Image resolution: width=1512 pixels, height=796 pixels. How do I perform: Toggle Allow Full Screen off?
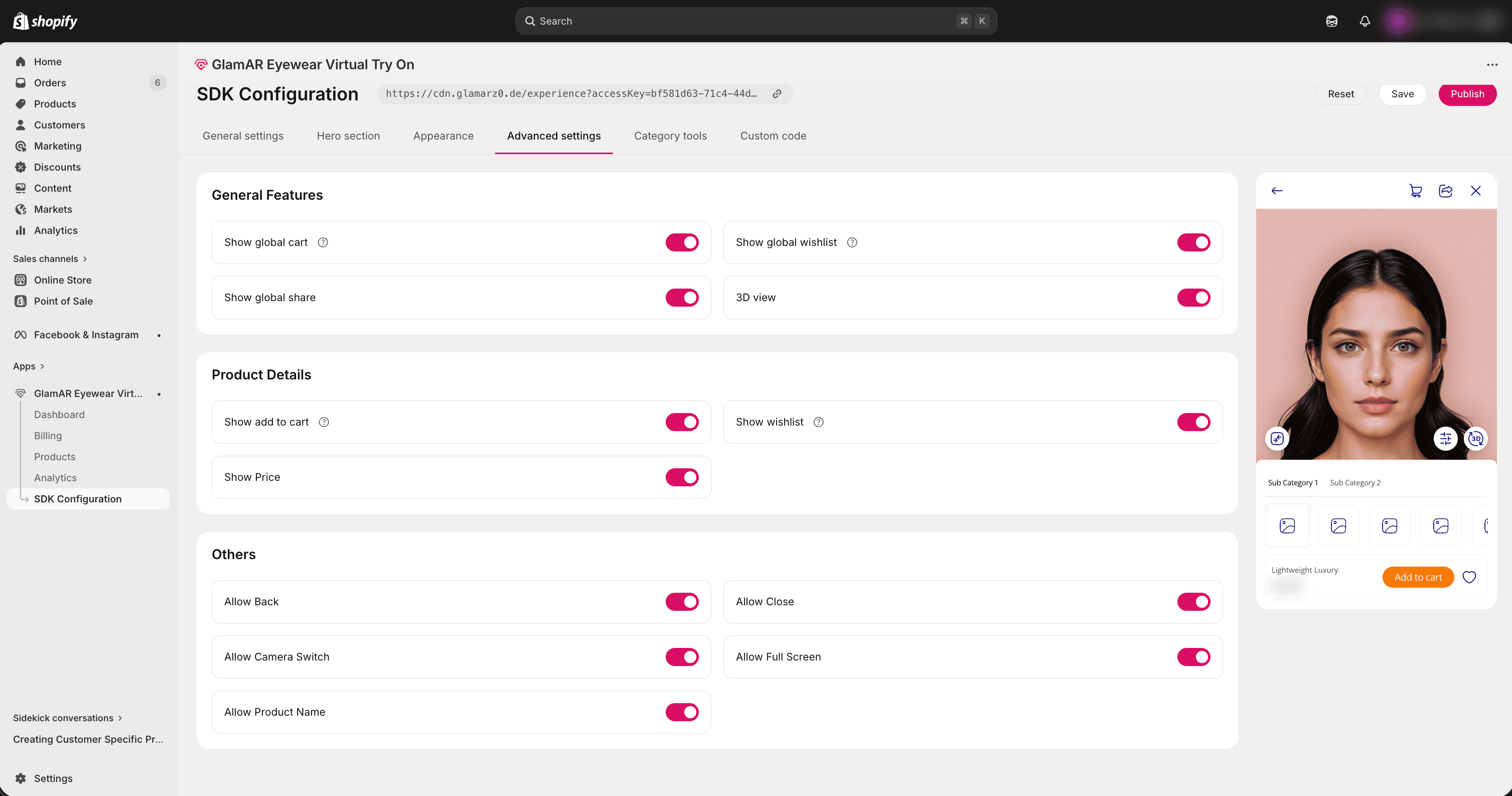(1193, 657)
